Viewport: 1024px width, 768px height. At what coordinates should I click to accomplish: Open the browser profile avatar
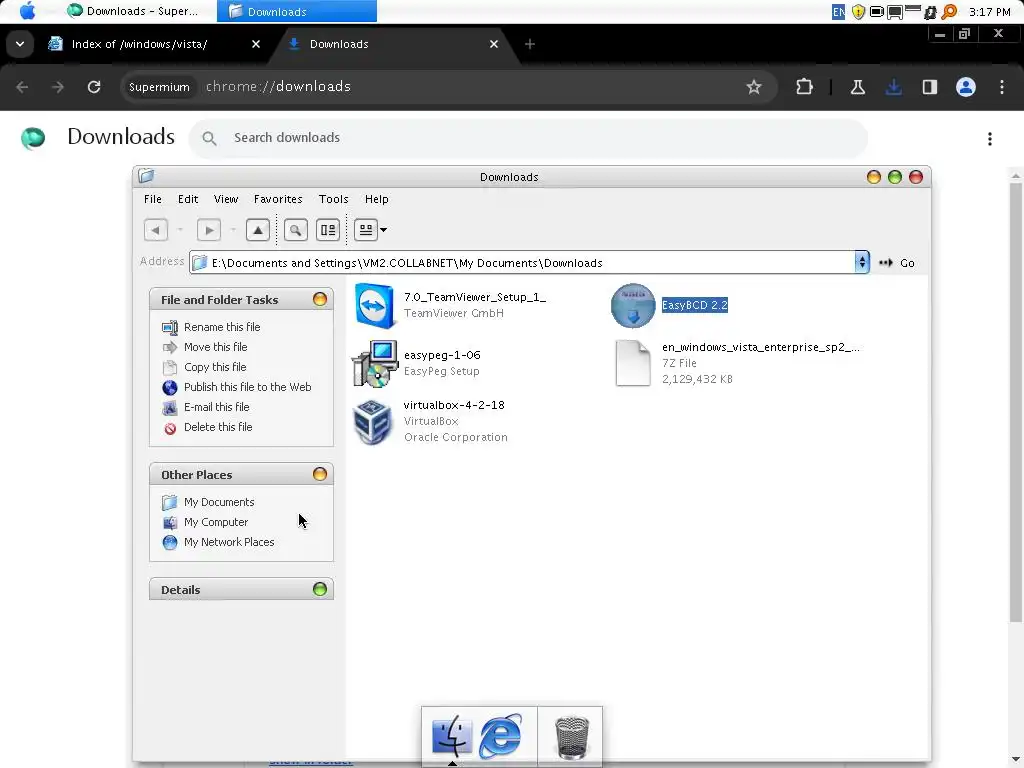(x=966, y=87)
